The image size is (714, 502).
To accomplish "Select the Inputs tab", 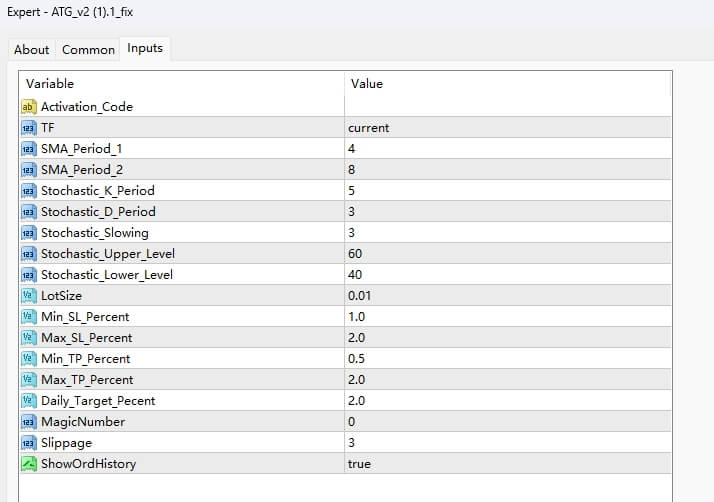I will coord(145,48).
